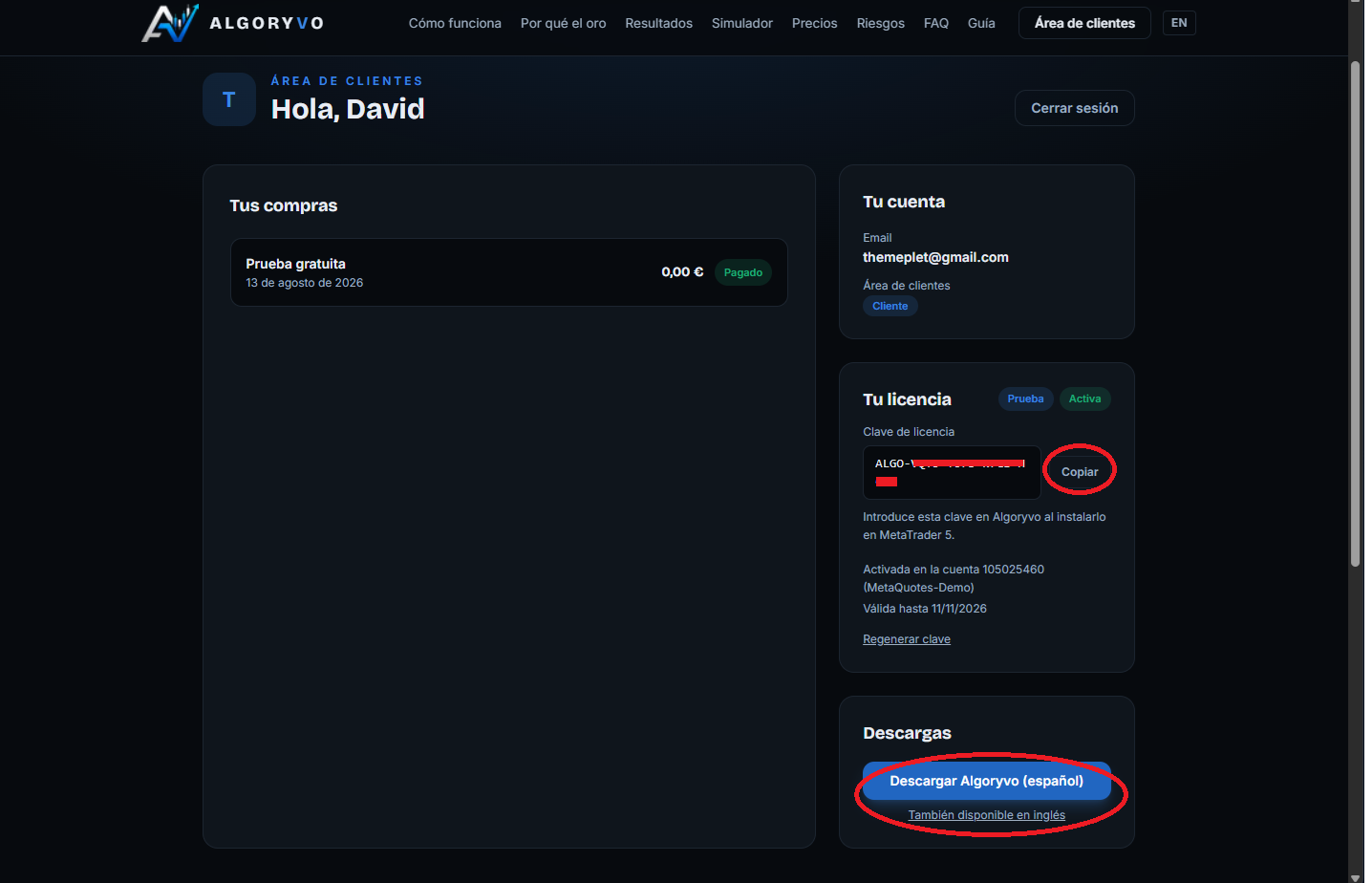
Task: Click the page vertical scrollbar
Action: point(1355,315)
